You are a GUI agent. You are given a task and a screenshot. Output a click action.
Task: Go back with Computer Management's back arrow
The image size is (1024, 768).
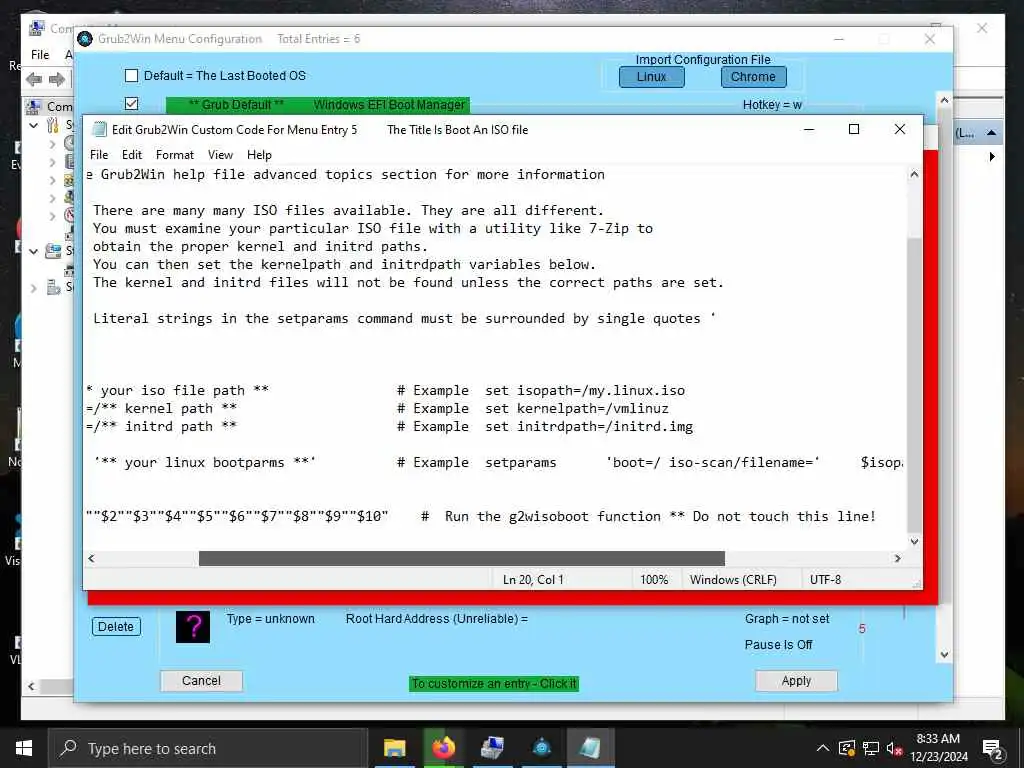(x=34, y=80)
